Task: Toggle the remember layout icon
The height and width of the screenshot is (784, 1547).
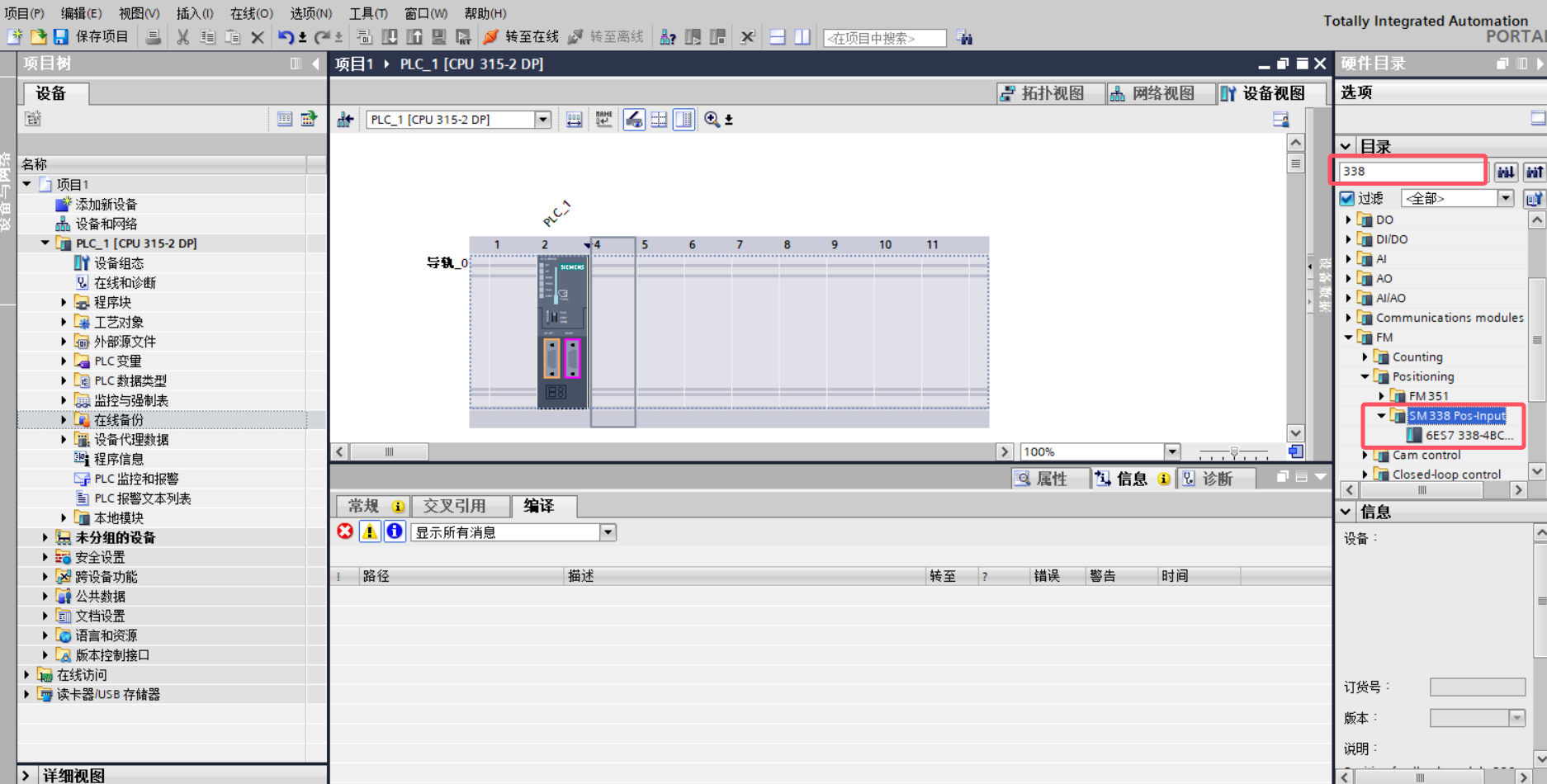Action: pos(684,120)
